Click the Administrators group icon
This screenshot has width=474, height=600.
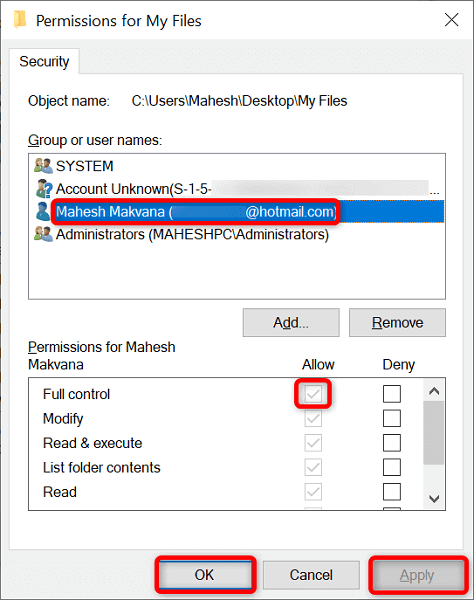tap(43, 234)
